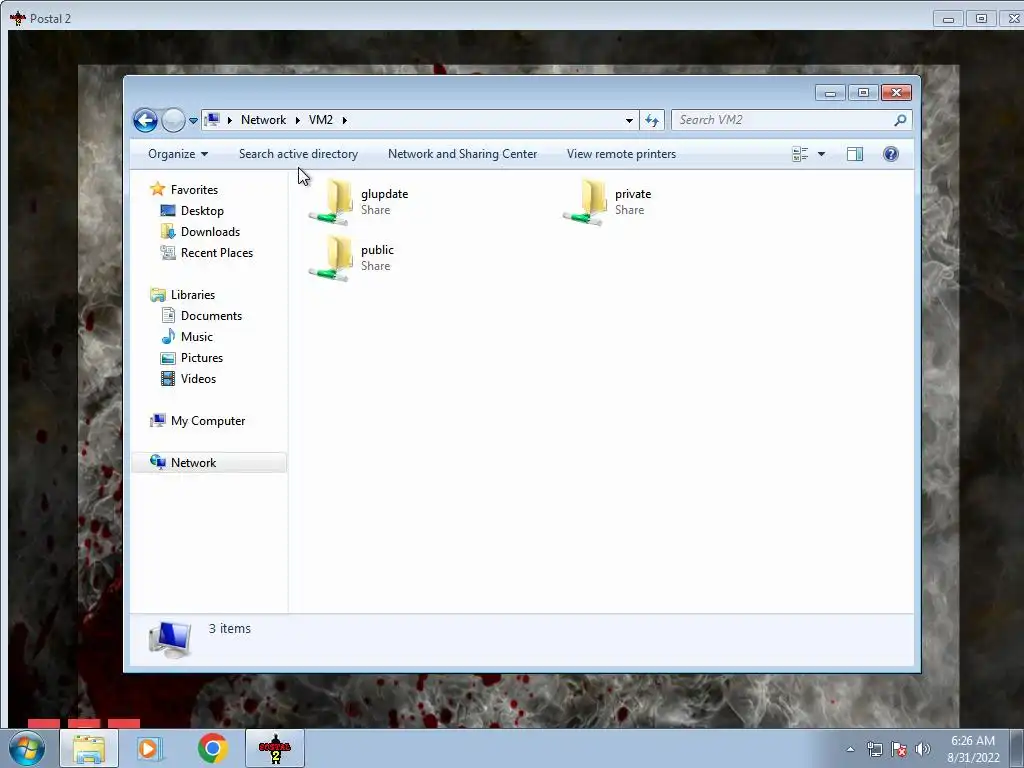Viewport: 1024px width, 768px height.
Task: Close the VM2 Explorer window
Action: (896, 93)
